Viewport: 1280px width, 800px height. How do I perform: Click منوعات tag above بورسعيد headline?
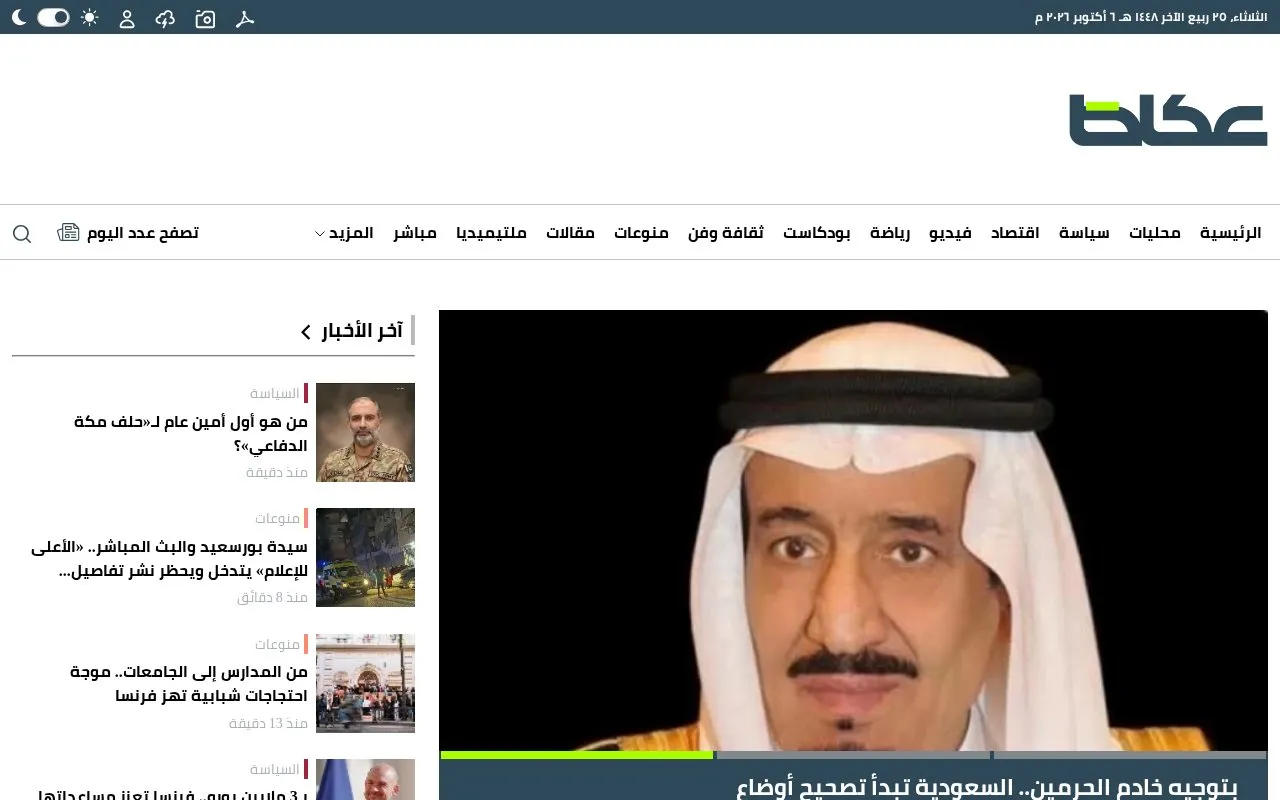click(277, 518)
